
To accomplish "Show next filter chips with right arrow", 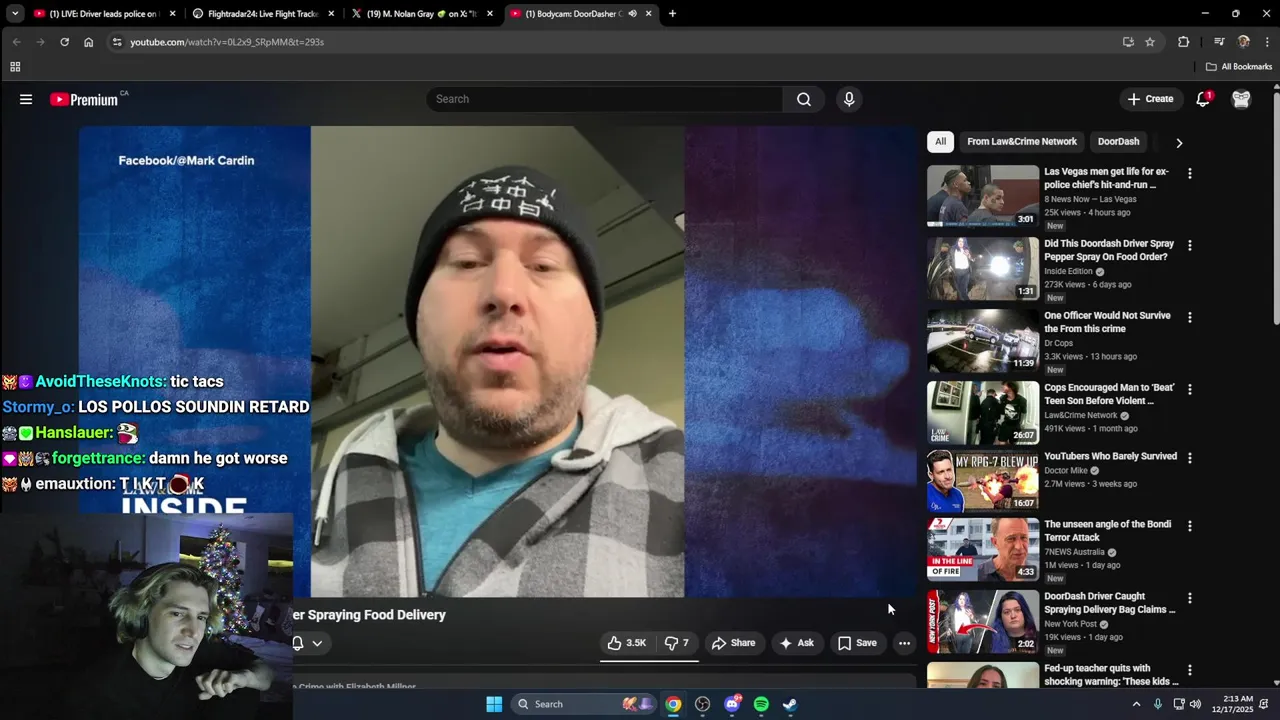I will click(x=1179, y=143).
